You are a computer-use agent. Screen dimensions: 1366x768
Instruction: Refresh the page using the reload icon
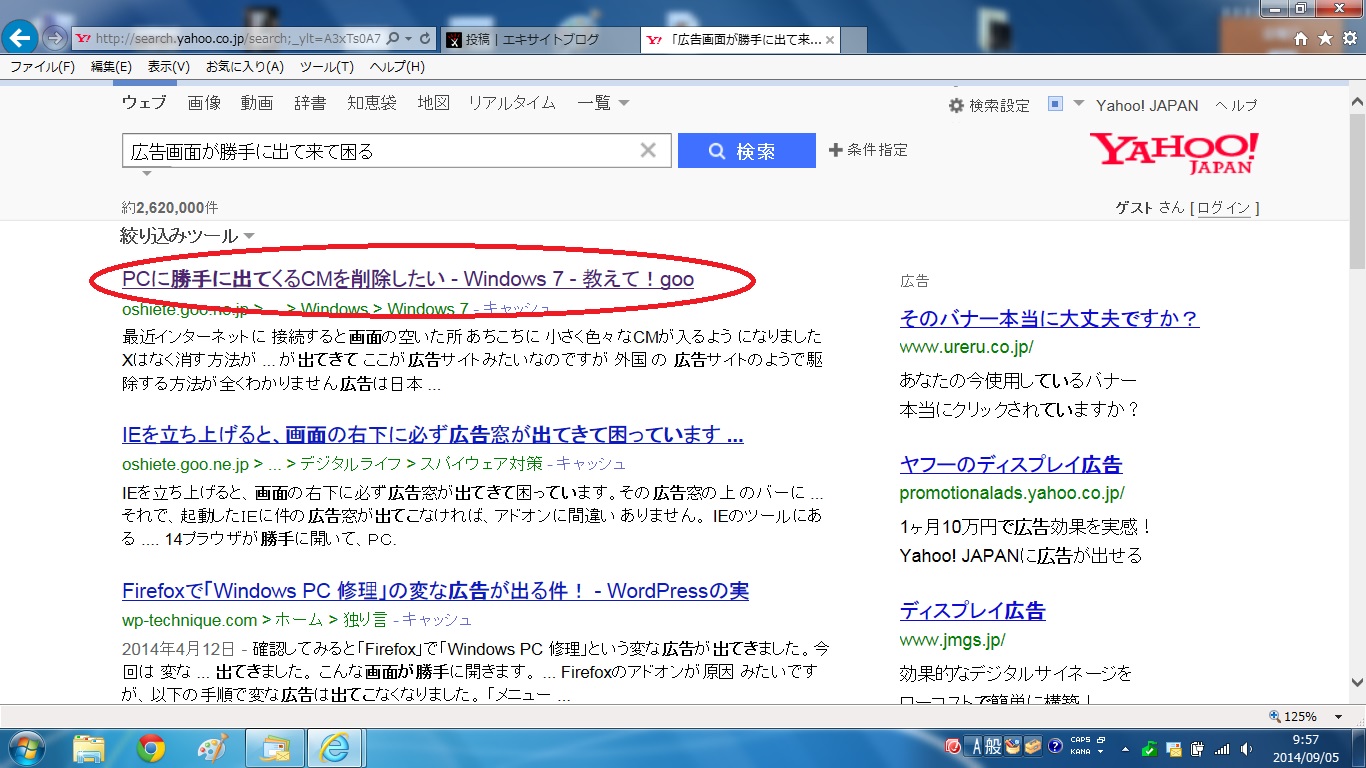425,39
